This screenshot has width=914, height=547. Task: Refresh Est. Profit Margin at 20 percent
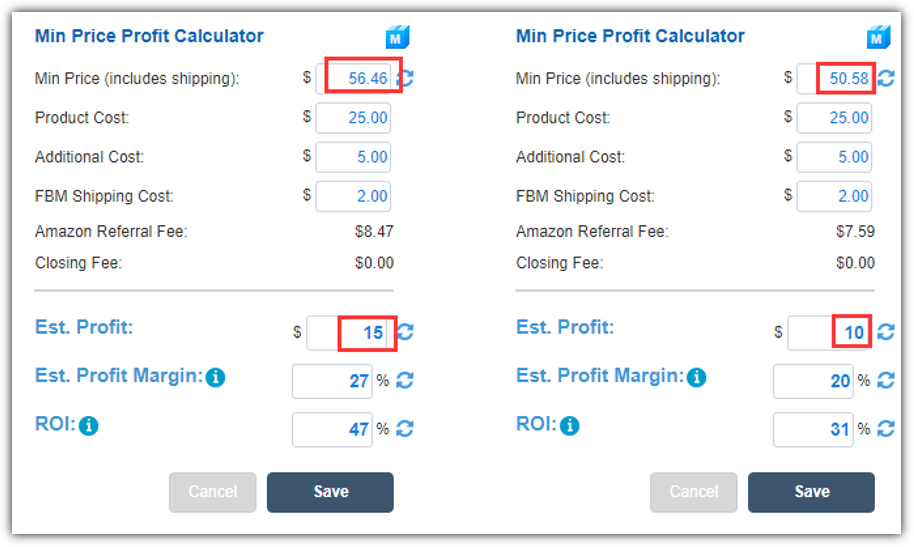click(886, 381)
